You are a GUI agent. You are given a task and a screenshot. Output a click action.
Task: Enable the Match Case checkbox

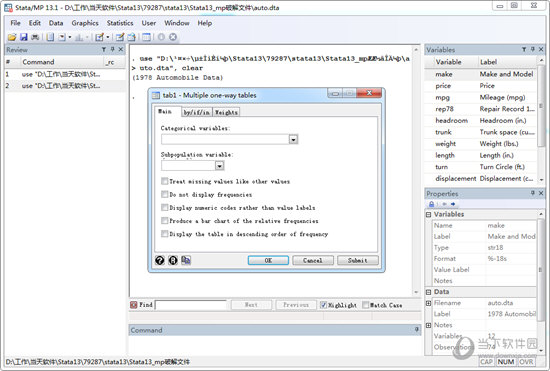point(365,305)
